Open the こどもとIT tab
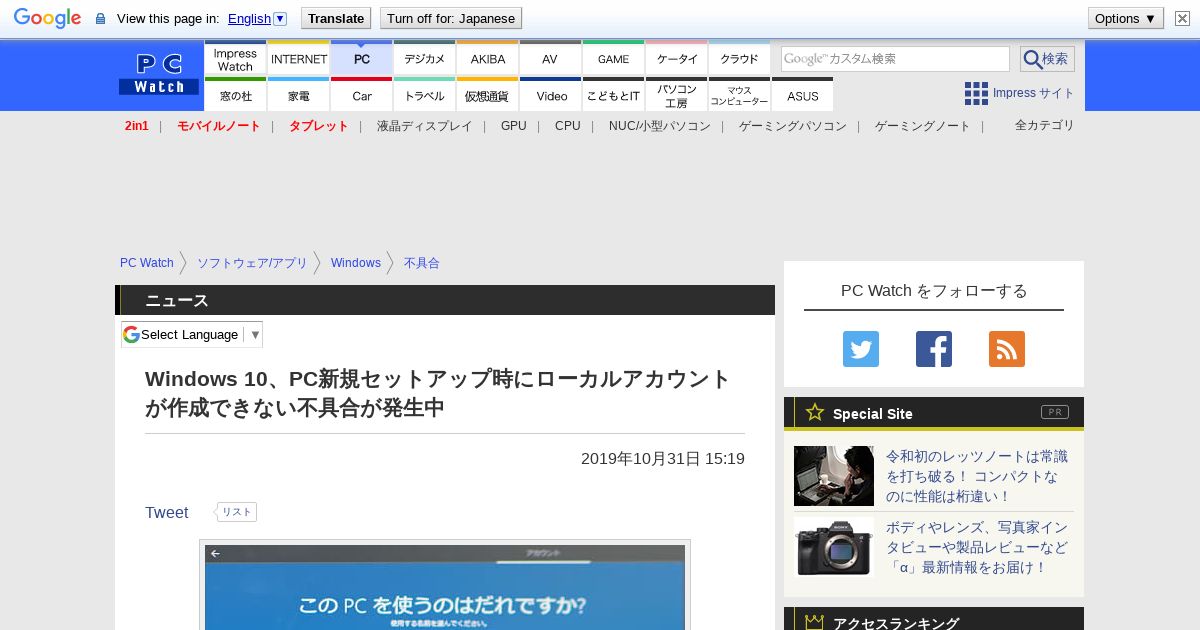The image size is (1200, 630). 614,95
